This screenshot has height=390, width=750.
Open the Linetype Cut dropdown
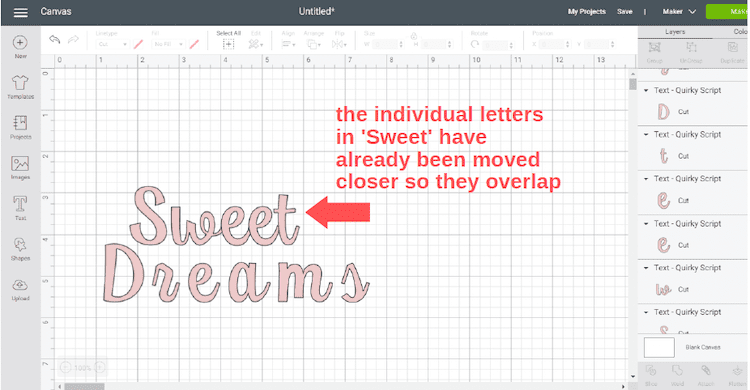click(x=112, y=44)
